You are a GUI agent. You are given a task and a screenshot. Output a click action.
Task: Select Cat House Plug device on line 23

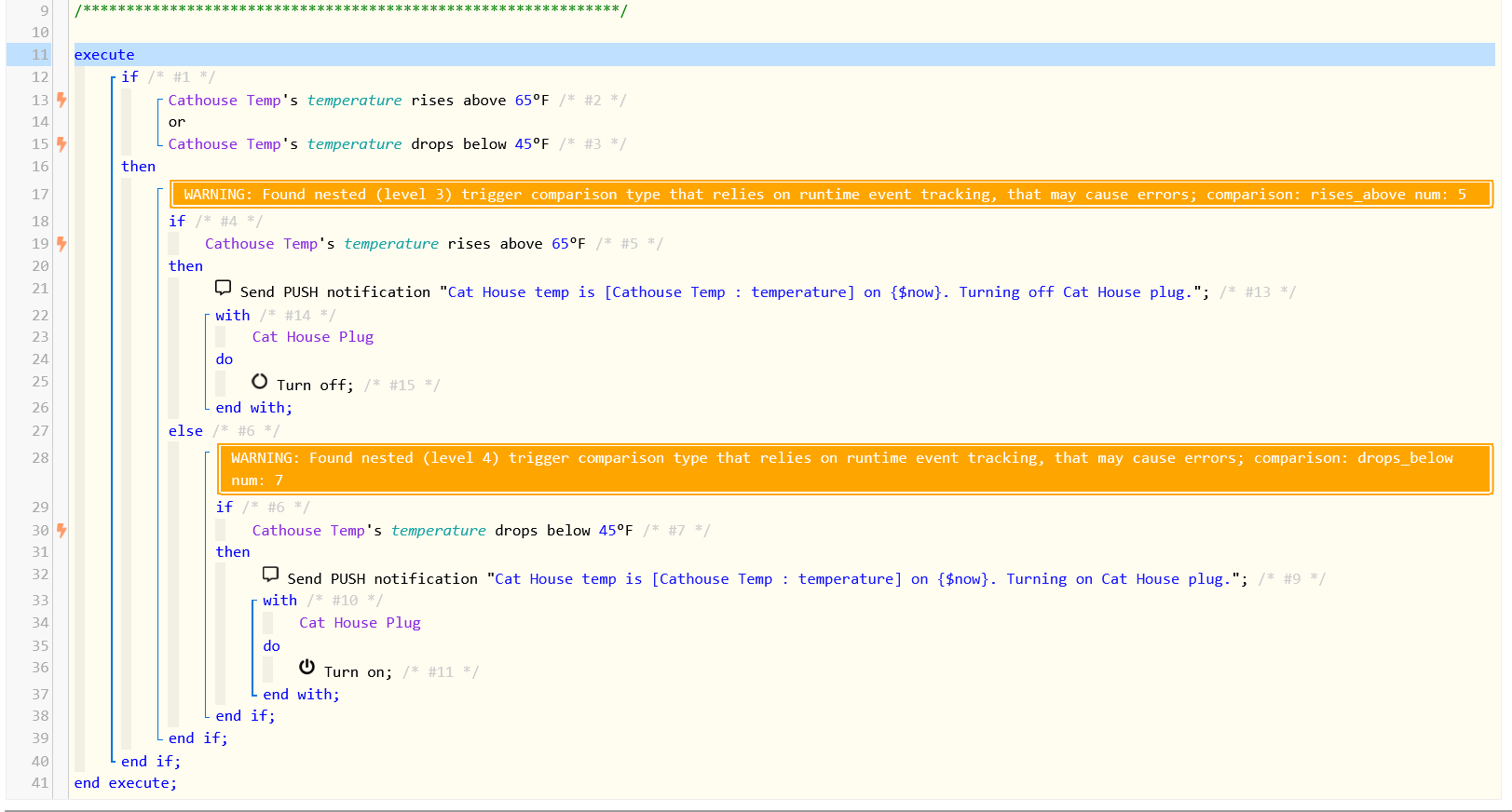[312, 337]
